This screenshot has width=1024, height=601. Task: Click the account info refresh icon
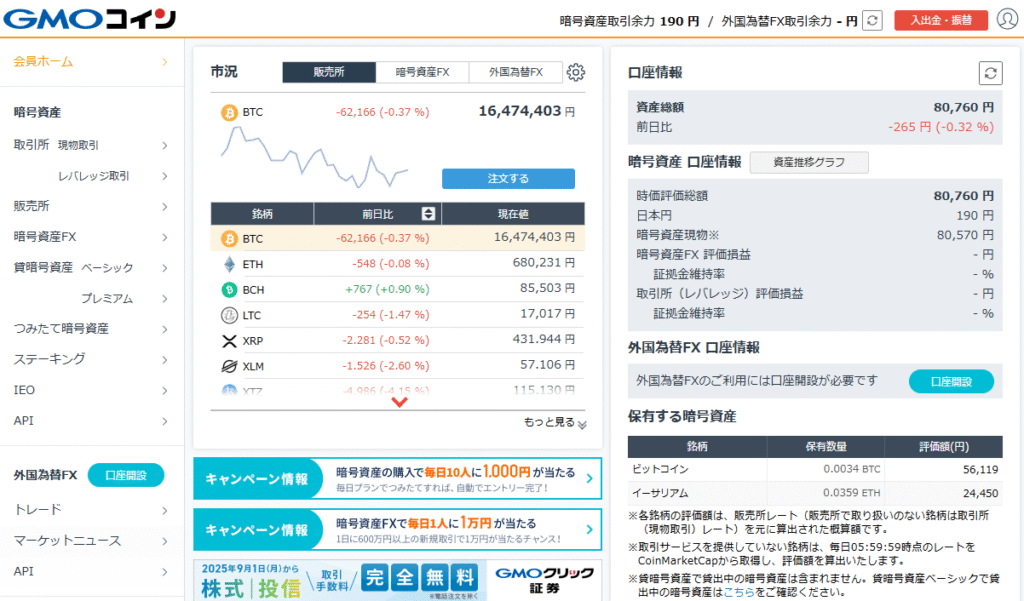990,72
